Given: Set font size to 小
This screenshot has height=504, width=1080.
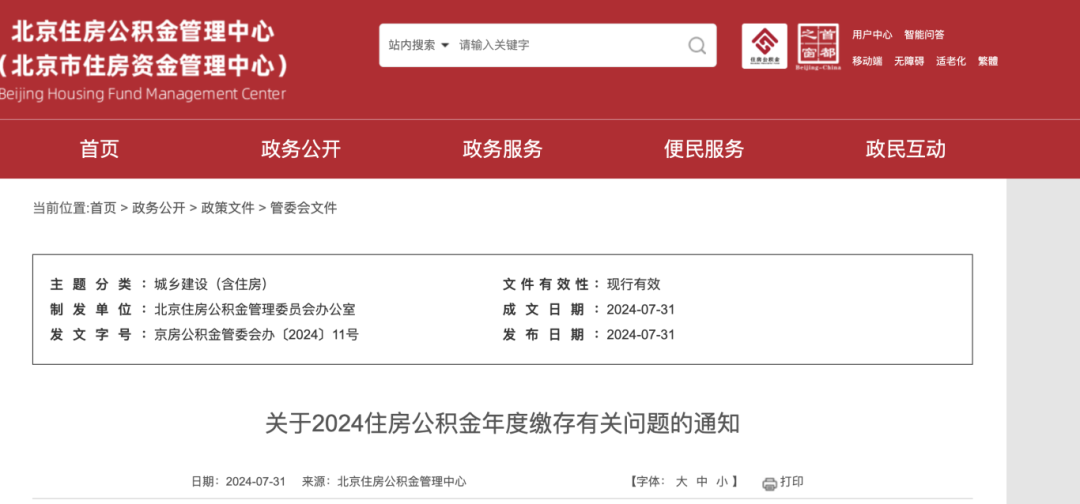Looking at the screenshot, I should click(x=721, y=482).
